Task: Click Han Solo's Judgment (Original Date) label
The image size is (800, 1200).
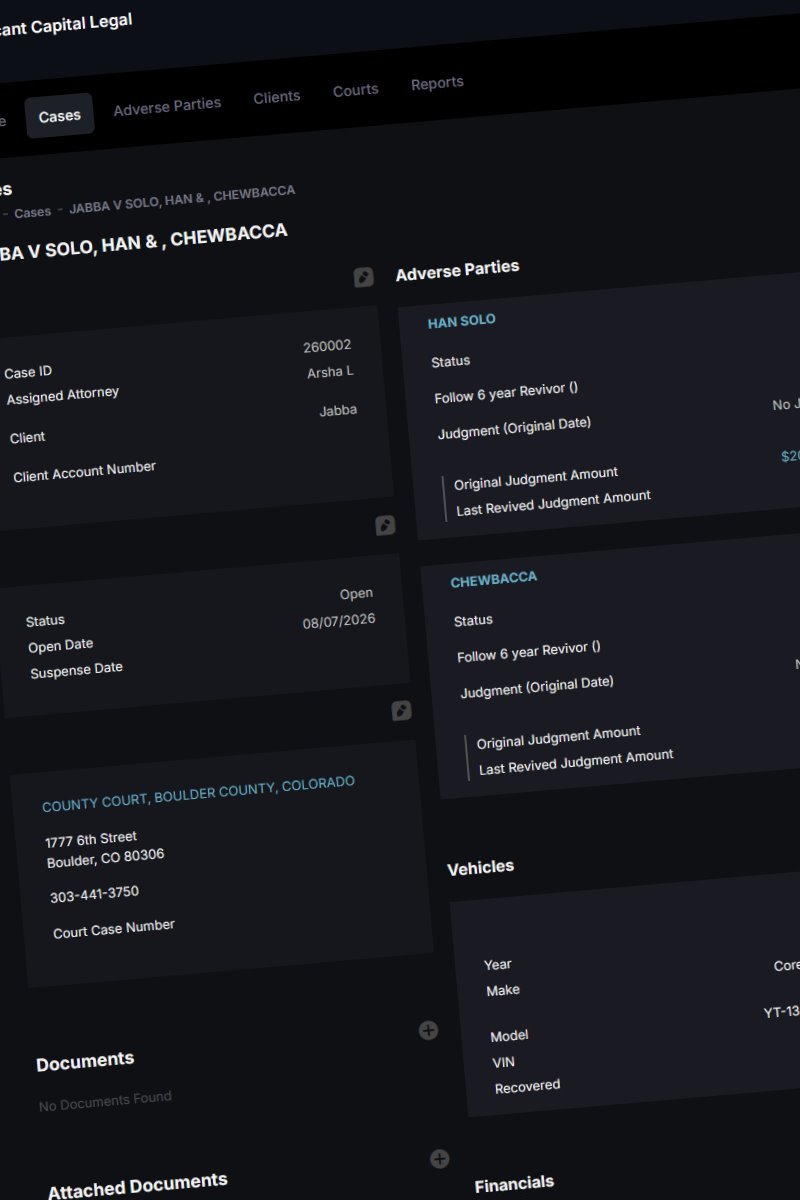Action: 514,428
